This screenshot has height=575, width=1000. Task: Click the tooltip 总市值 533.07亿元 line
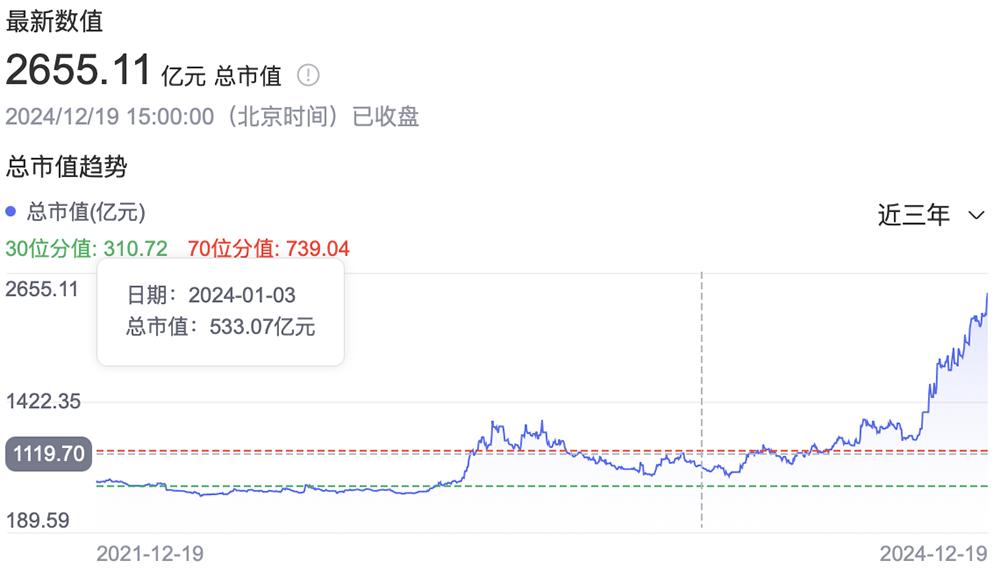pyautogui.click(x=221, y=326)
